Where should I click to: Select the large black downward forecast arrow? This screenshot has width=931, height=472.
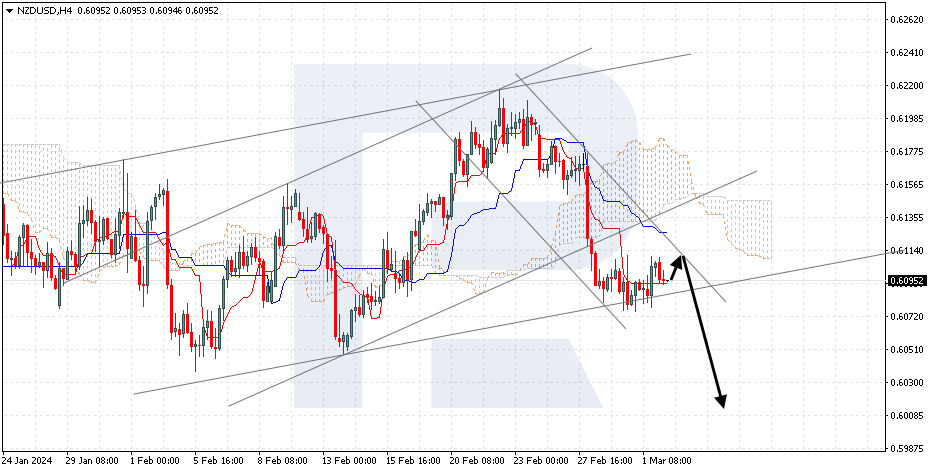tap(704, 336)
